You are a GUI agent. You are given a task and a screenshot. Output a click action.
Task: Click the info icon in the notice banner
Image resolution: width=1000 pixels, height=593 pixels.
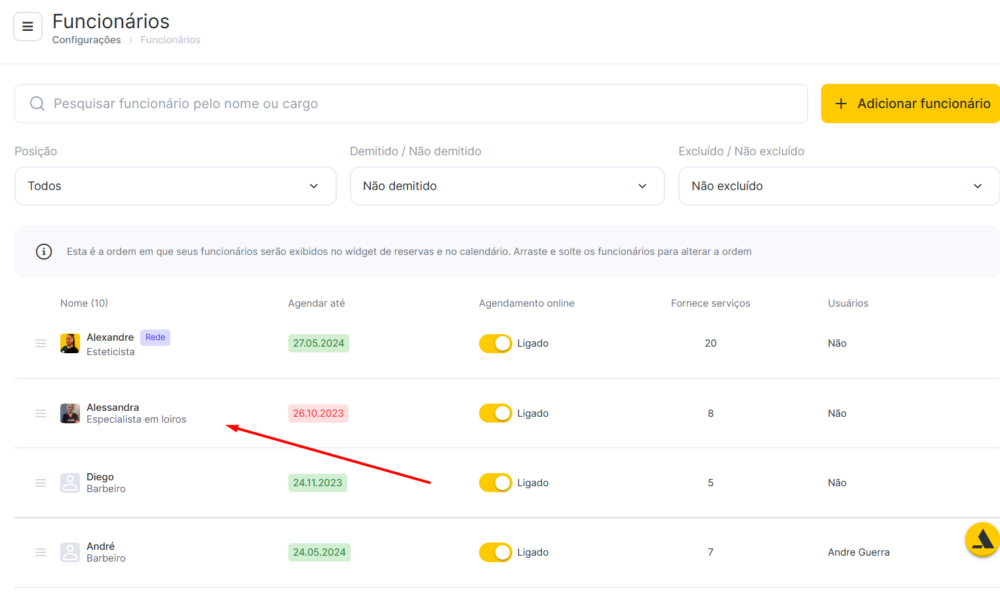point(43,251)
